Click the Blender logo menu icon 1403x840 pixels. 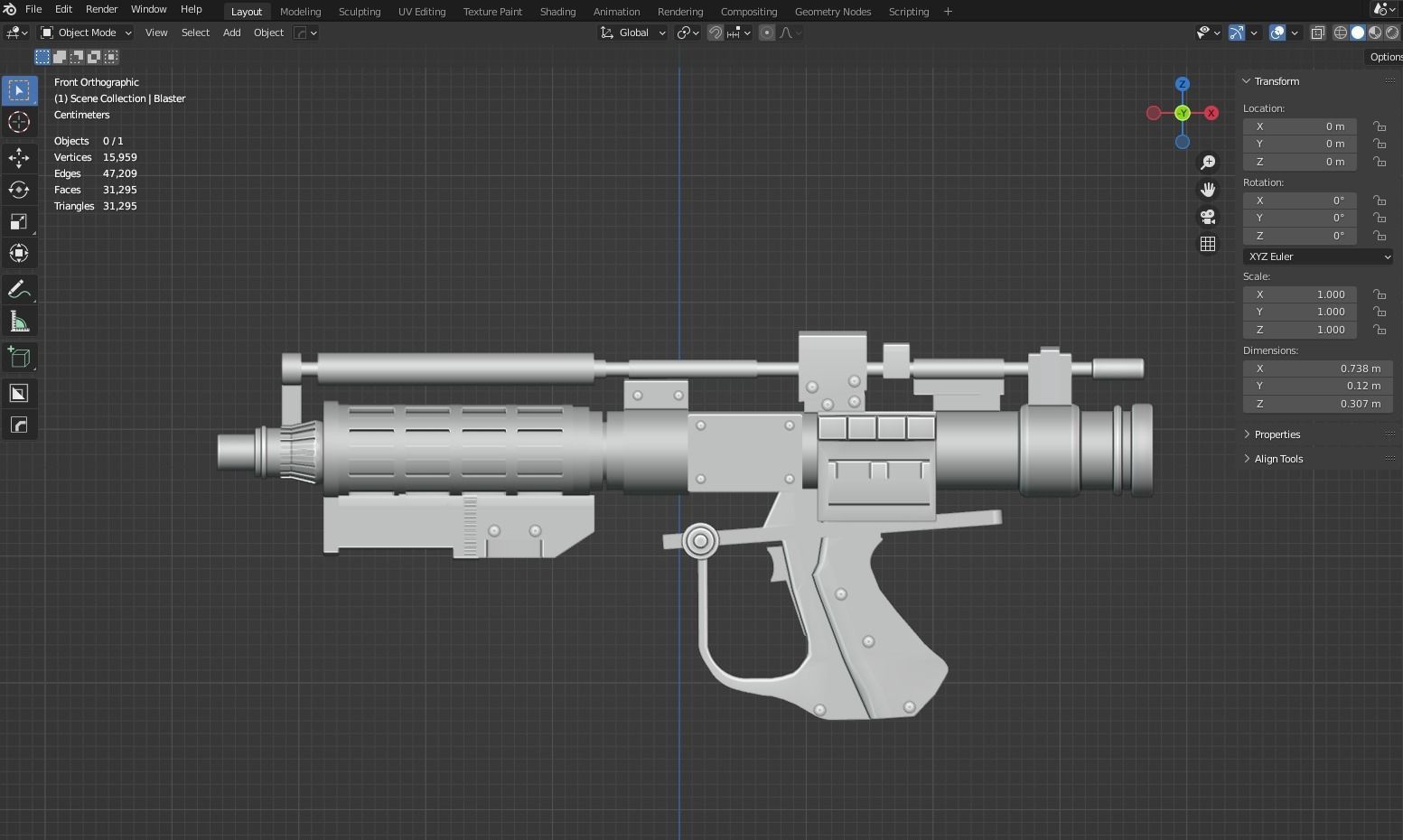tap(10, 9)
